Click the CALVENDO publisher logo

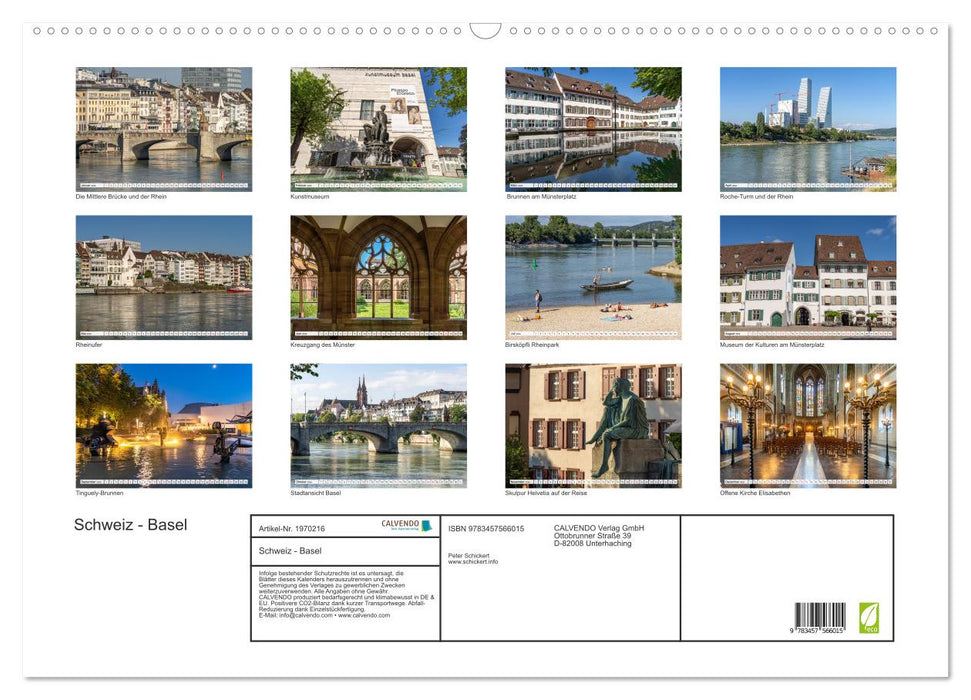[400, 524]
